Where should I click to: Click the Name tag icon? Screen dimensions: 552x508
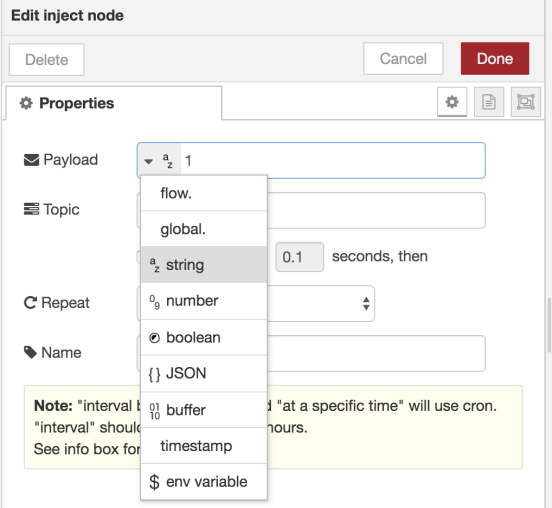[30, 352]
